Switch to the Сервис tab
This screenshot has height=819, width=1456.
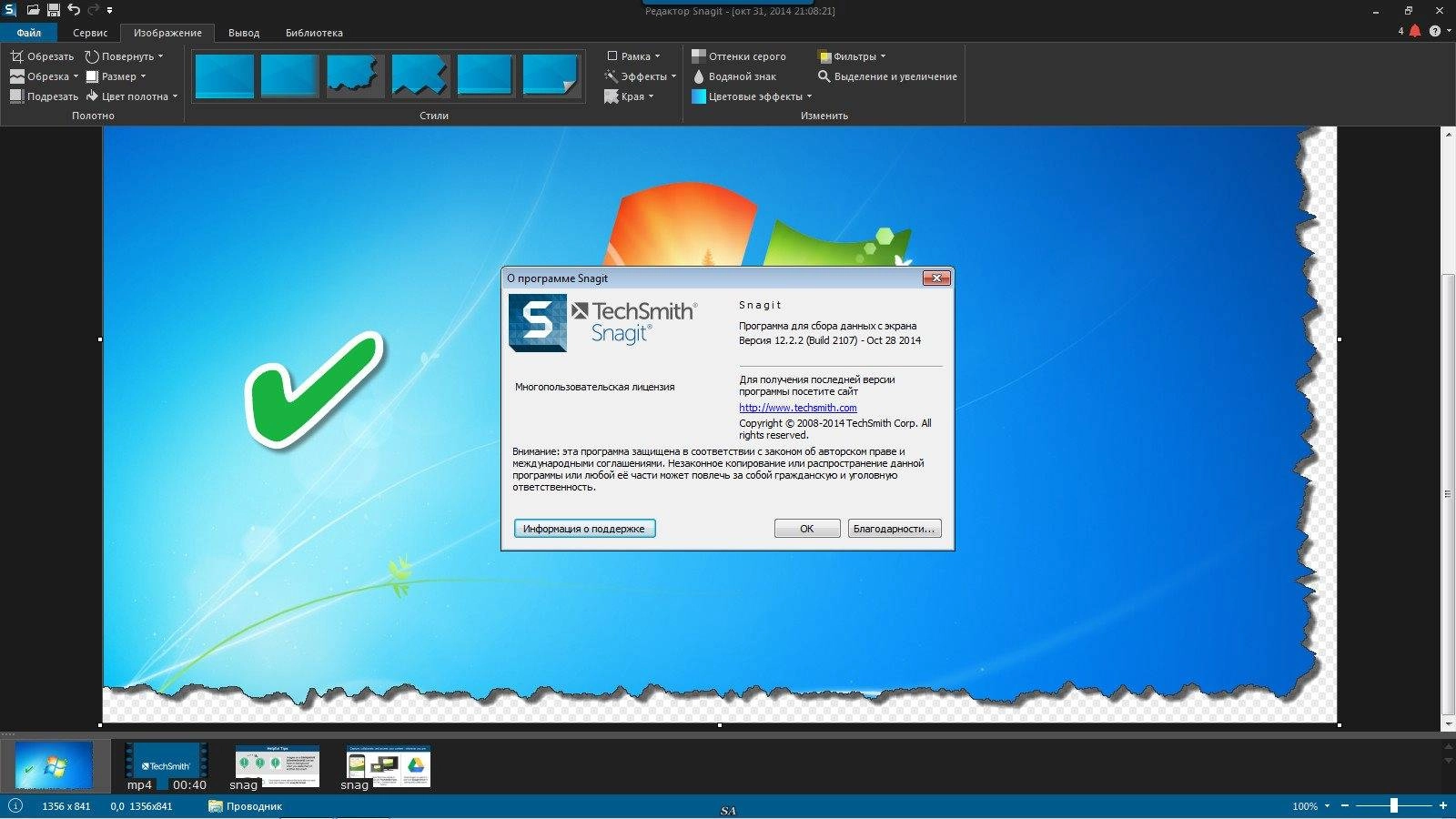(90, 33)
